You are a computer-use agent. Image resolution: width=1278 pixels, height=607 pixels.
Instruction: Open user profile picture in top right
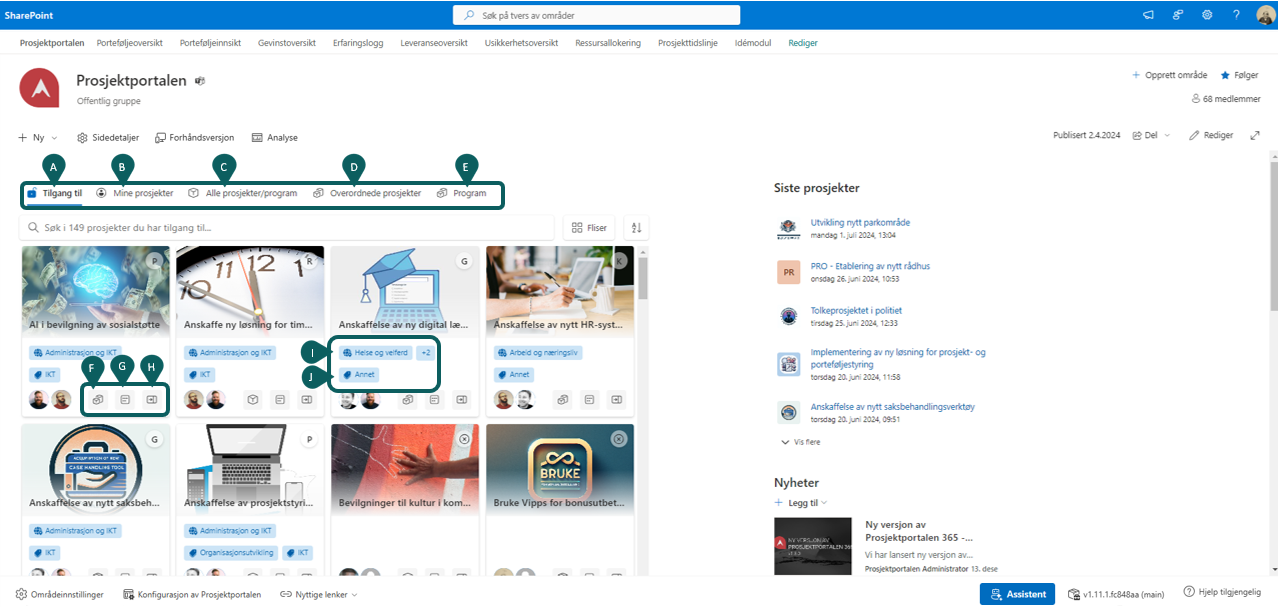[1264, 15]
